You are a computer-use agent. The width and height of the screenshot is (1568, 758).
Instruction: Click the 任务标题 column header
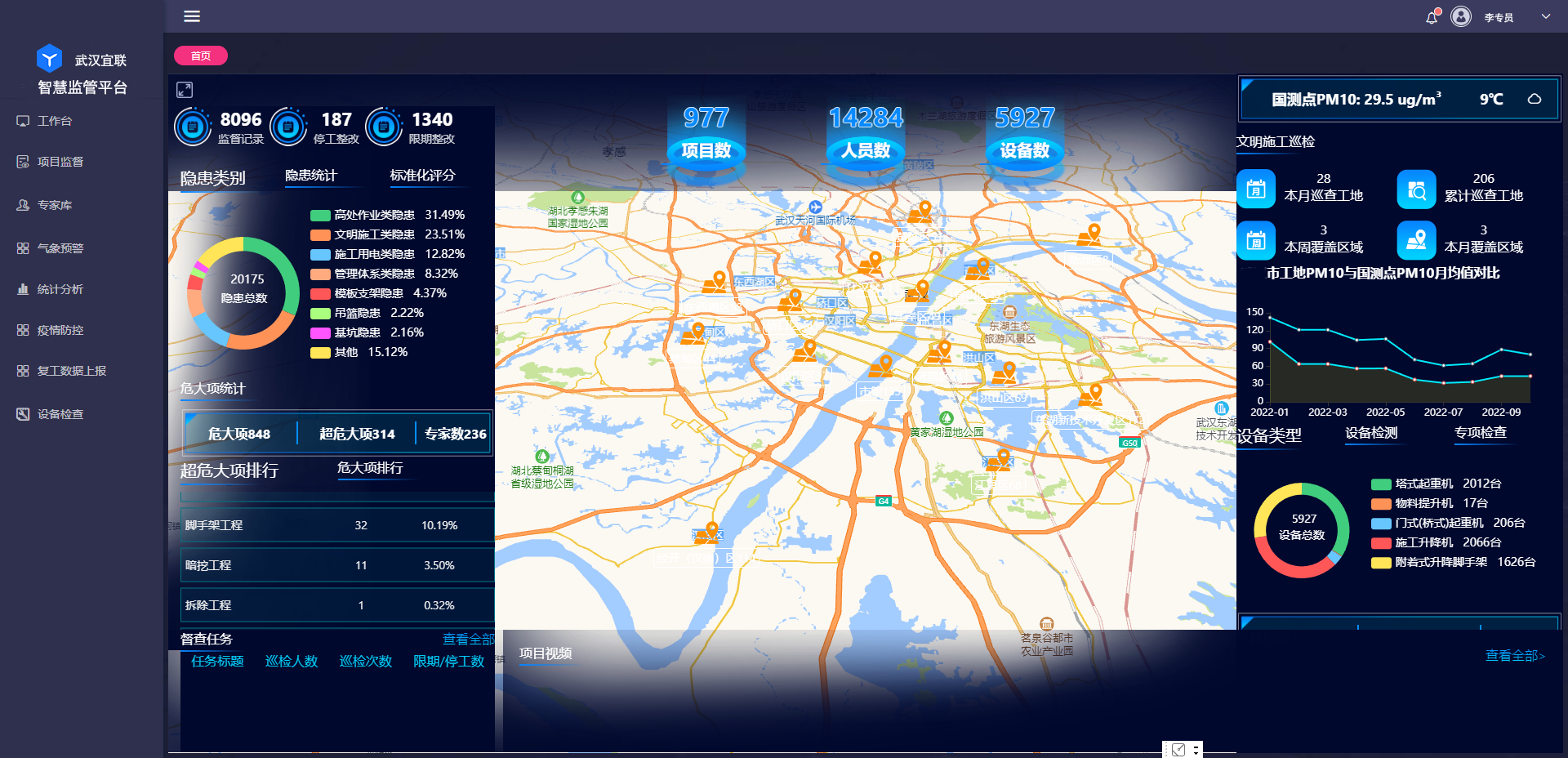point(217,662)
